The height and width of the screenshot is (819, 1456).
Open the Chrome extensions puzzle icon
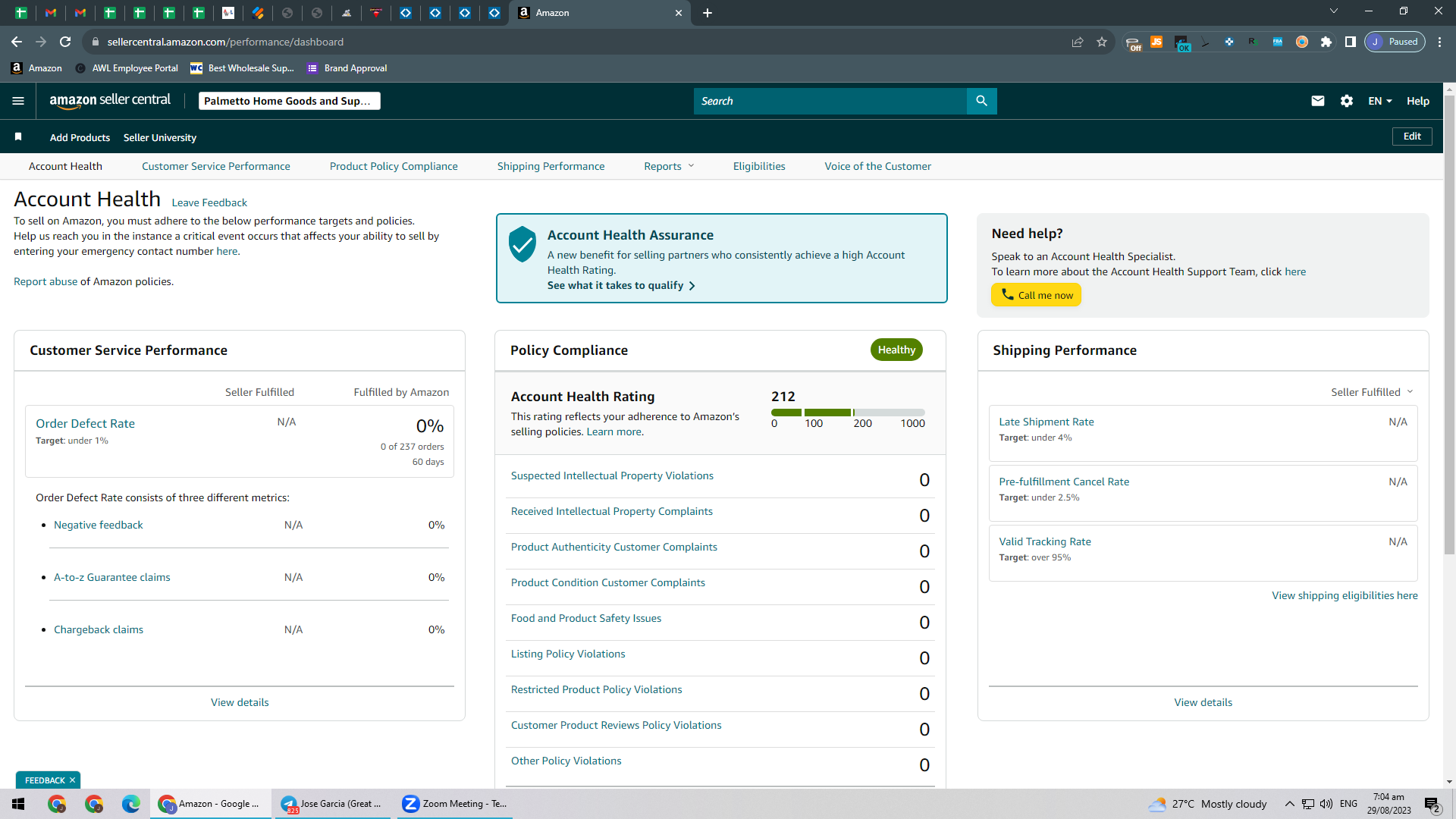point(1326,42)
